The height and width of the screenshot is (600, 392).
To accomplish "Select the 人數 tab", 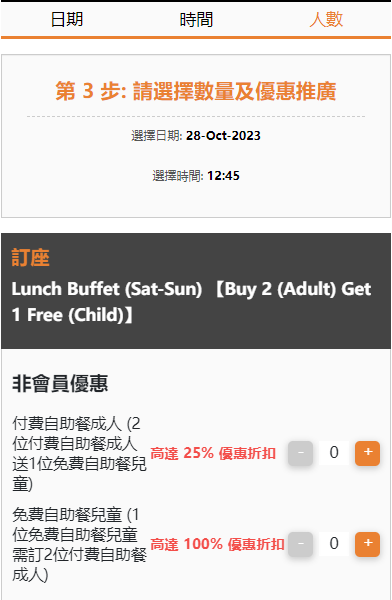I will point(326,19).
